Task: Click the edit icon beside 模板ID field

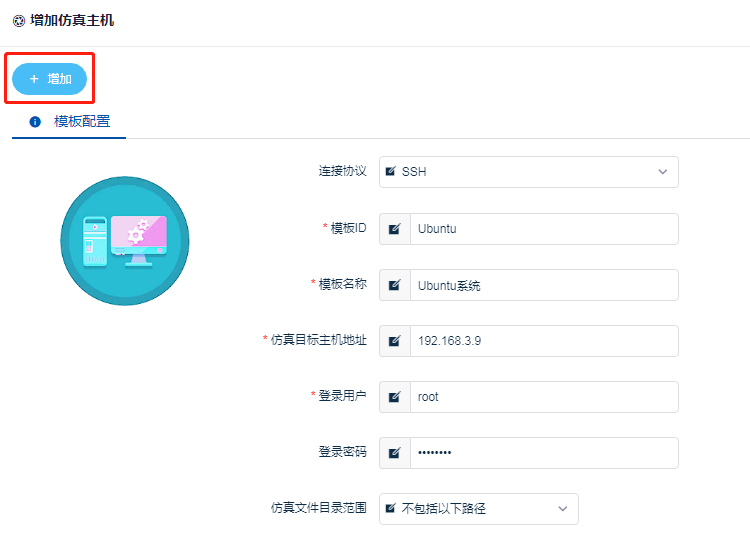Action: point(395,229)
